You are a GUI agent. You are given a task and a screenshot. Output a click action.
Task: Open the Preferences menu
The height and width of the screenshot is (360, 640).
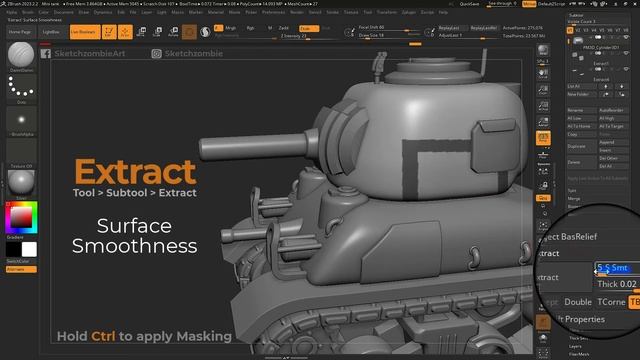(273, 13)
